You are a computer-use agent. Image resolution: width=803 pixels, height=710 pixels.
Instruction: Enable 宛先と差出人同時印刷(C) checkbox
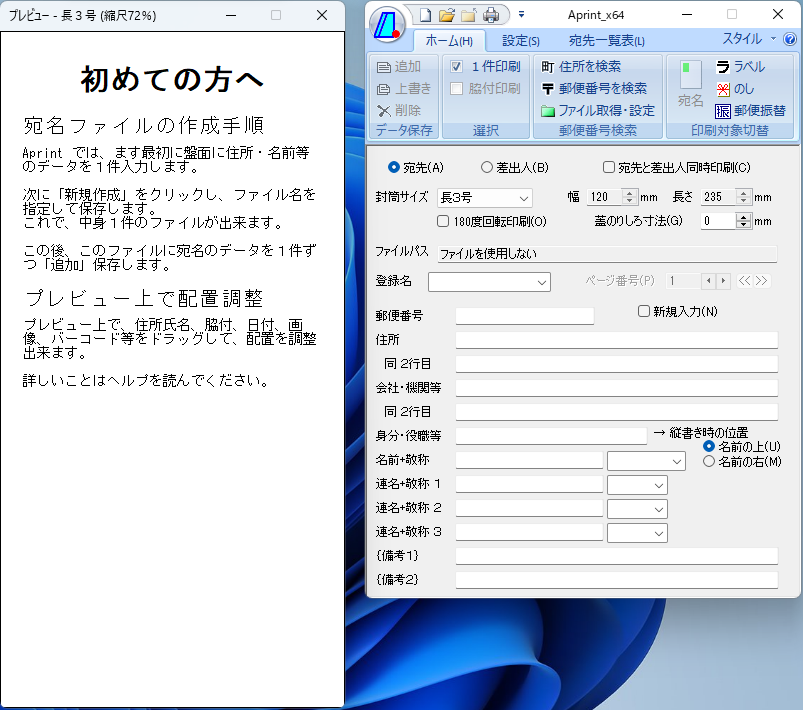(x=608, y=167)
